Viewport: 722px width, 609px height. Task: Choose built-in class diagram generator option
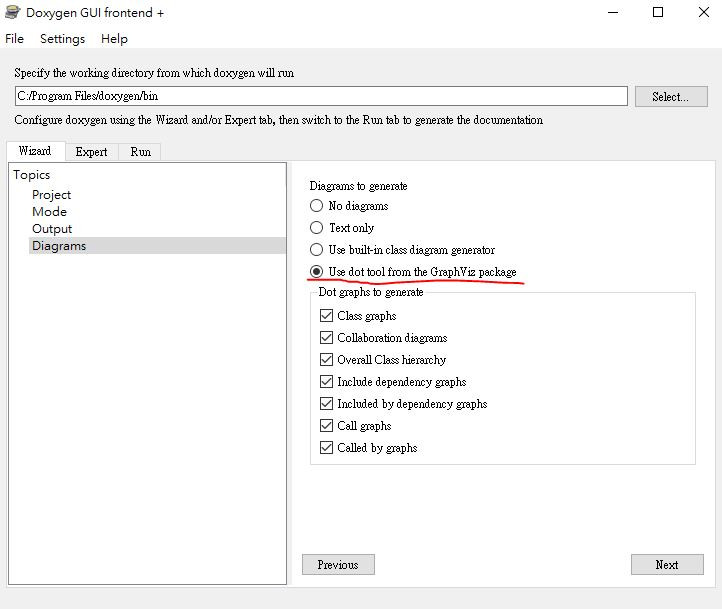(402, 250)
